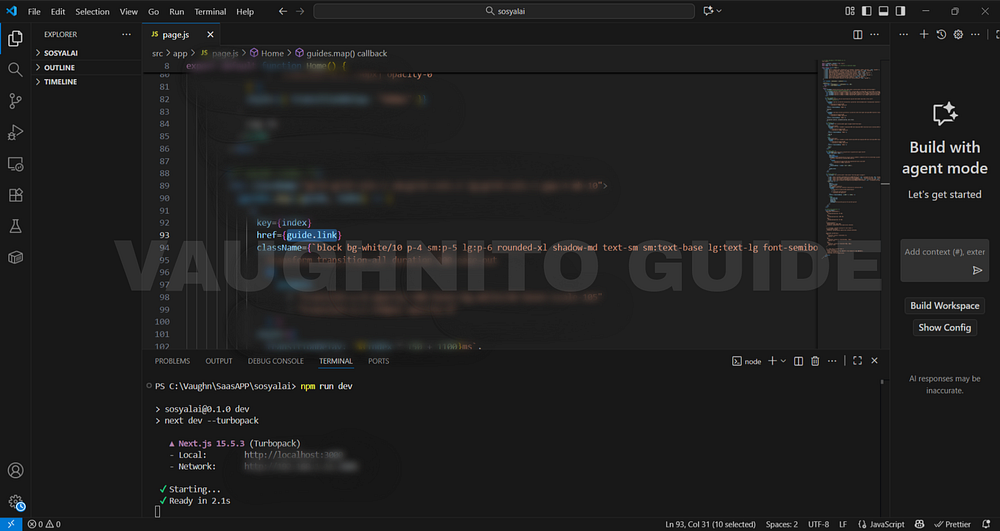1000x531 pixels.
Task: Open the Extensions view
Action: [15, 195]
